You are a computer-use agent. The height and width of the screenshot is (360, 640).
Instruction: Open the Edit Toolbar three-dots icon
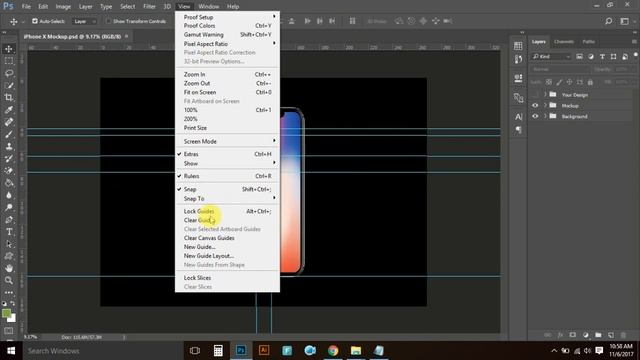[9, 293]
